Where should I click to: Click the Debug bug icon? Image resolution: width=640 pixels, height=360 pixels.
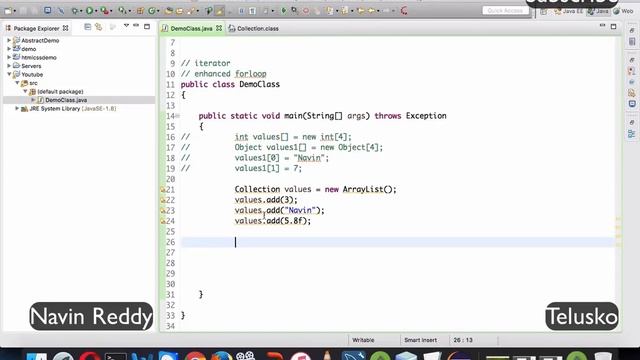click(x=75, y=11)
